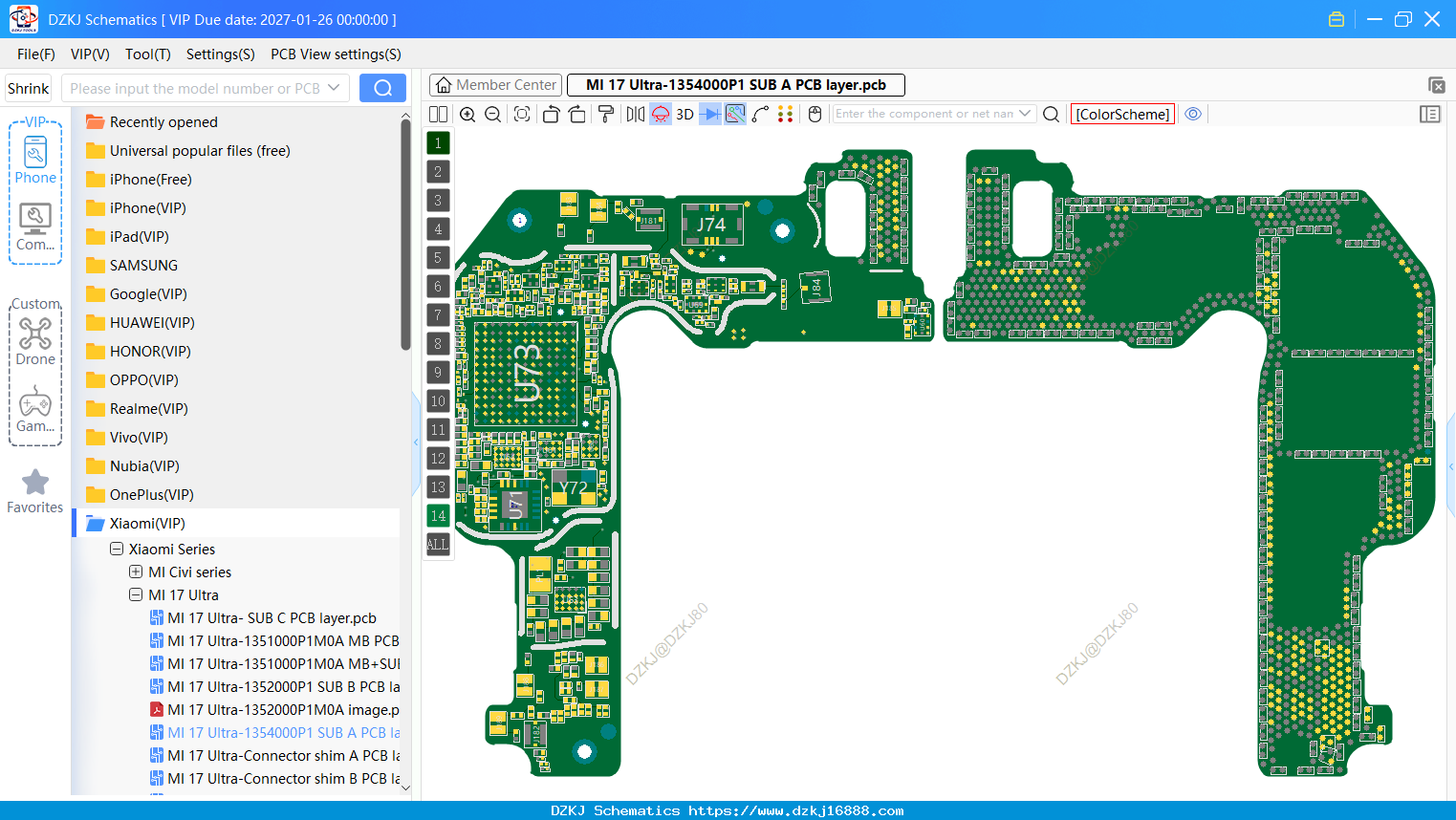Open PCB View settings(S) menu
The width and height of the screenshot is (1456, 820).
pos(336,54)
